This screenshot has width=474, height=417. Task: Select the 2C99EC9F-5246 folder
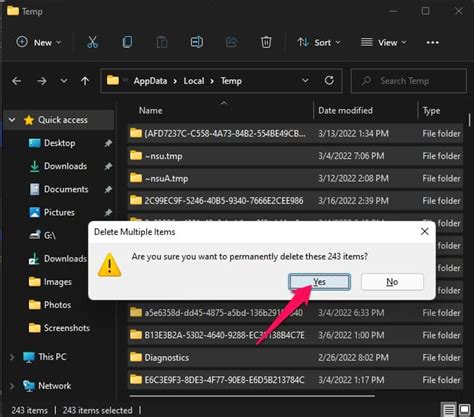[x=295, y=201]
